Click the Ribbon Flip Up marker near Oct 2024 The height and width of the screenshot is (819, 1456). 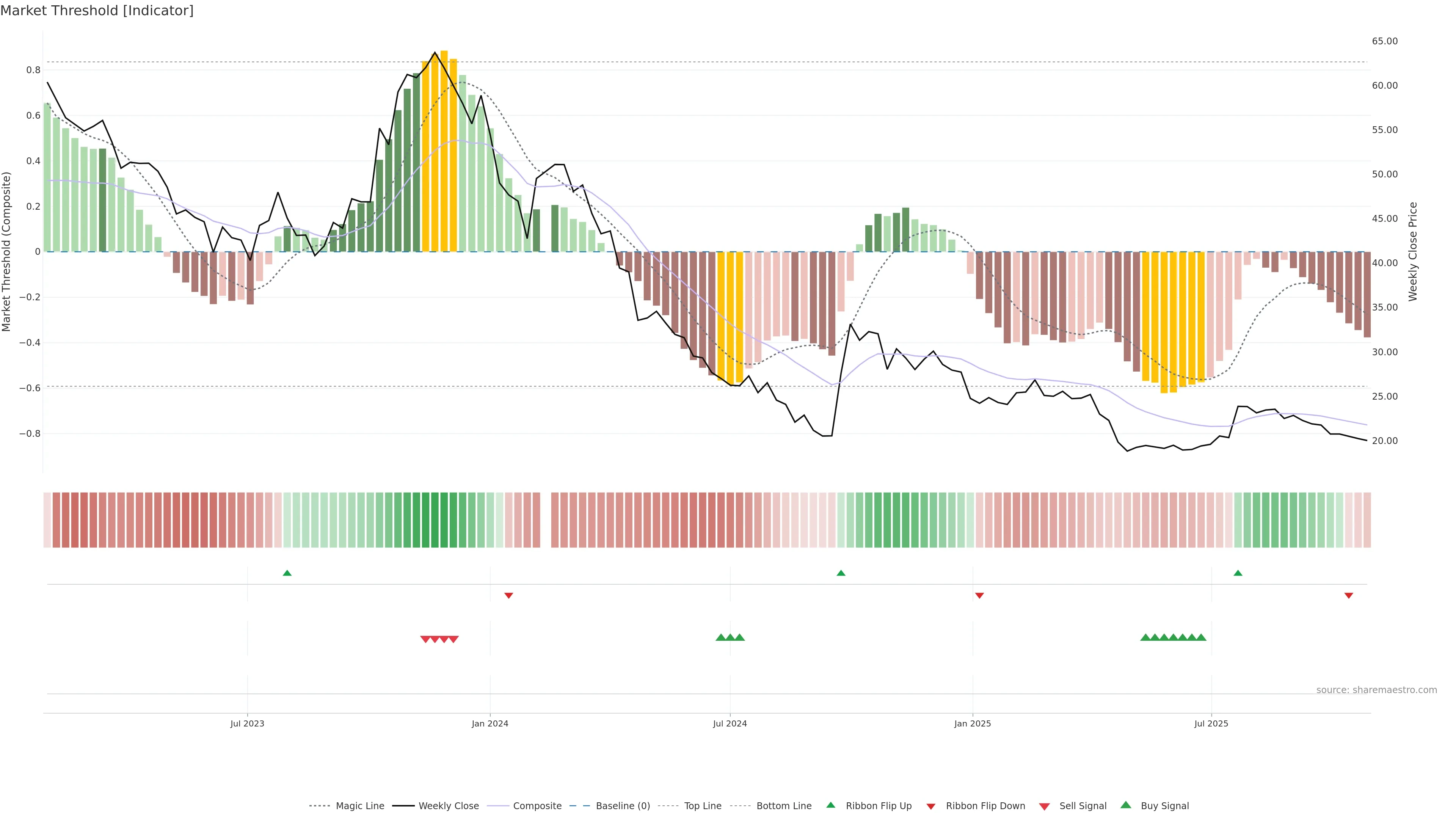841,573
